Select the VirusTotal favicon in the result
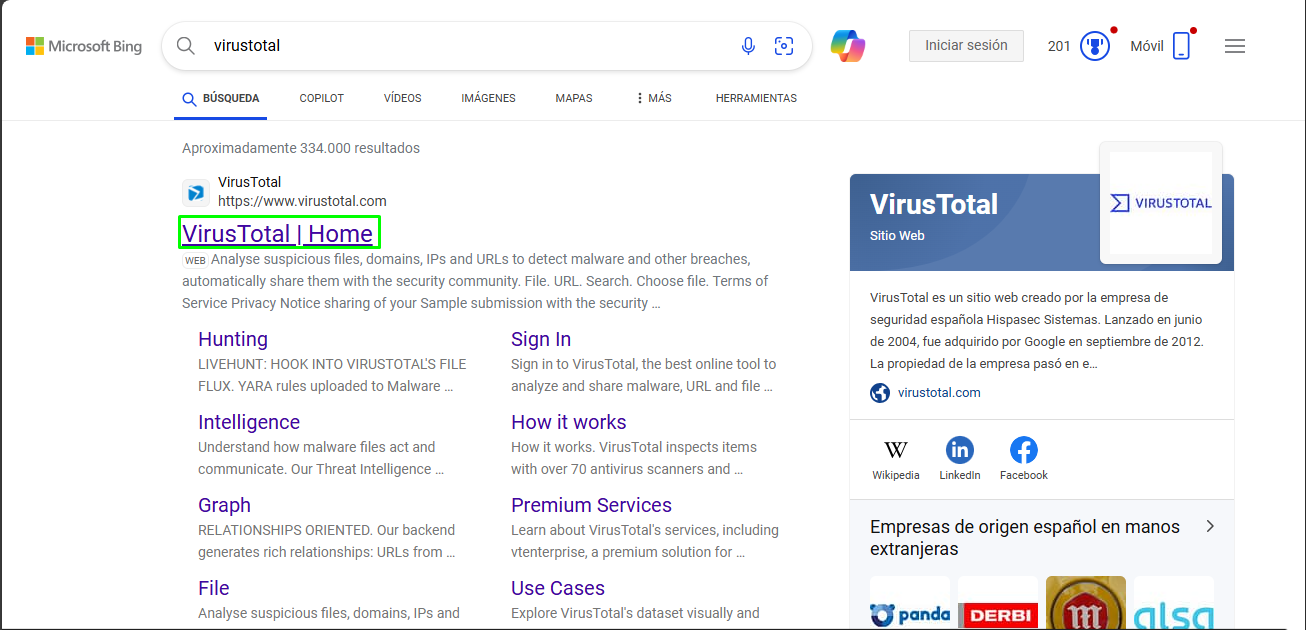The height and width of the screenshot is (630, 1306). point(195,192)
